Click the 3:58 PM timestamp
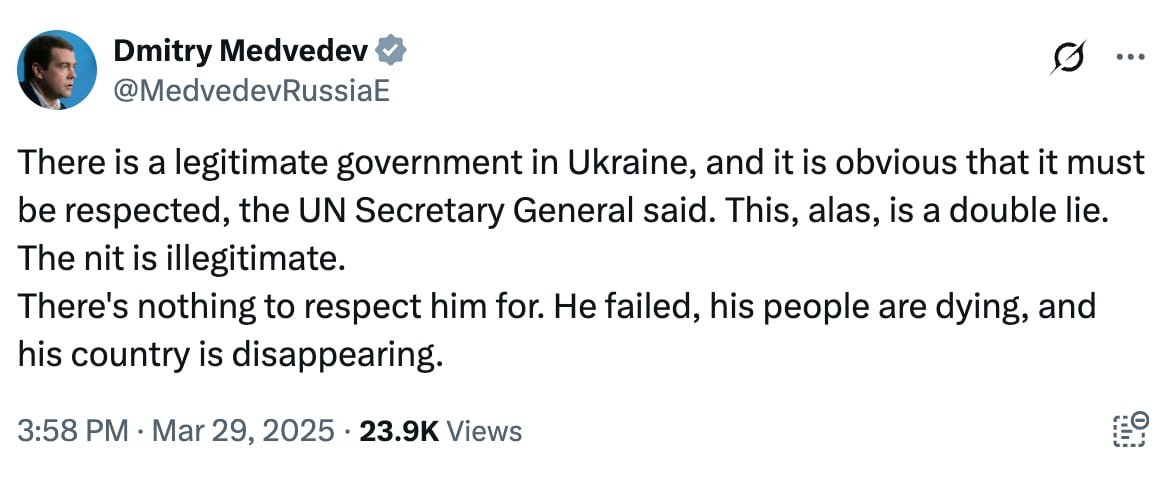 click(x=73, y=431)
